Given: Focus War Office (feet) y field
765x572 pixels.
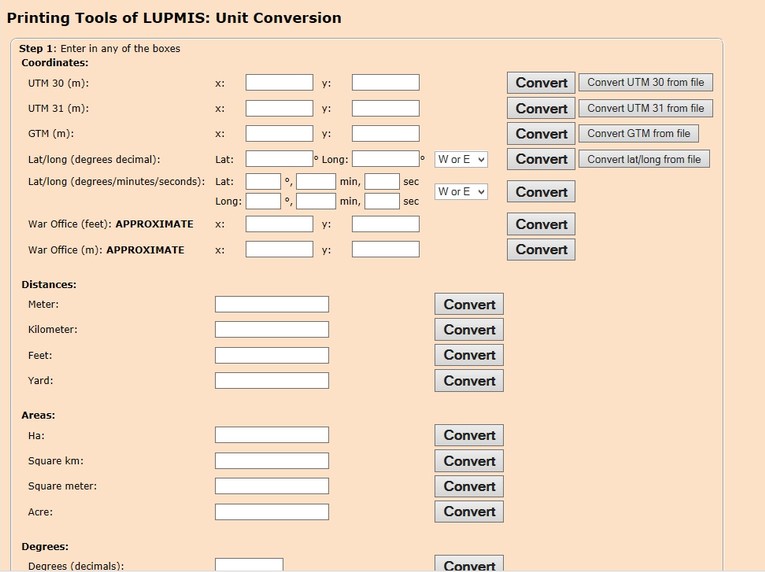Looking at the screenshot, I should [x=385, y=224].
